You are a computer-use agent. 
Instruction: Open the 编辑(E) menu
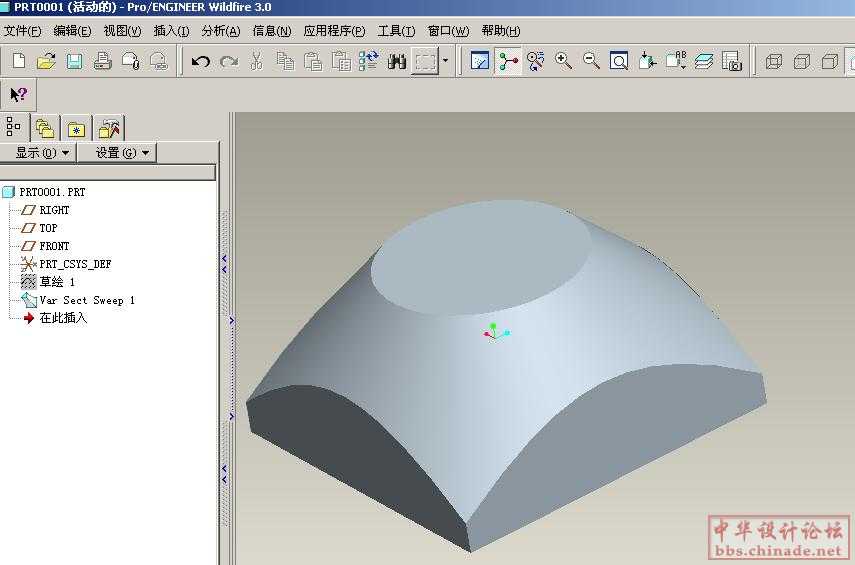click(72, 31)
